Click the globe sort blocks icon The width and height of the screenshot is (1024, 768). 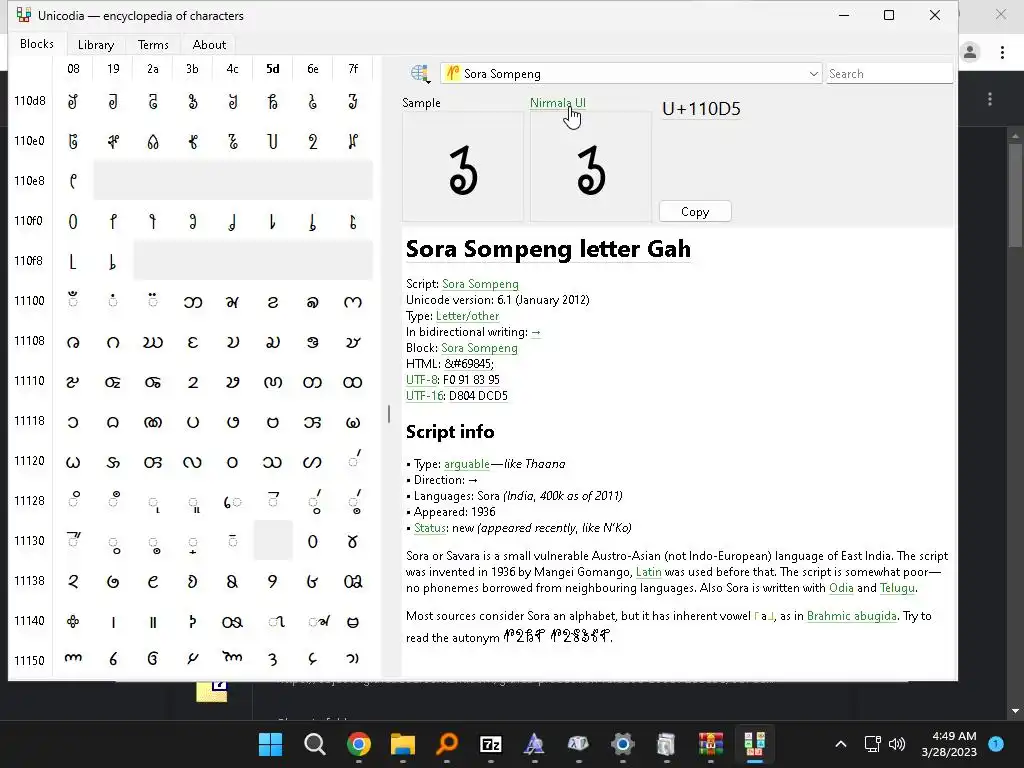pos(420,74)
